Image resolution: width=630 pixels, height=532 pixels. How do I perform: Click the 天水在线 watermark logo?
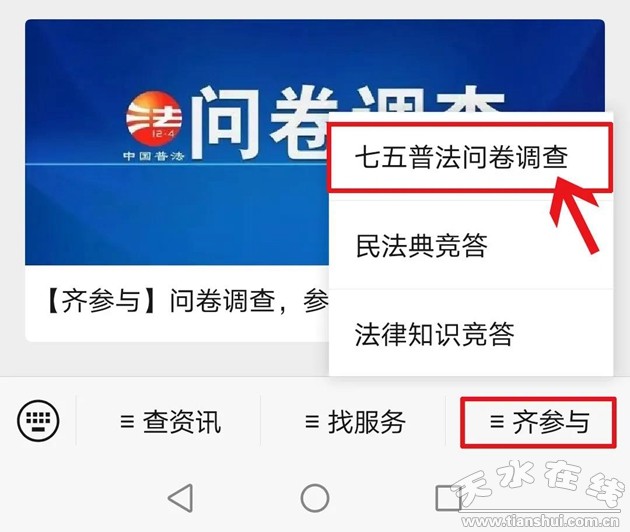coord(538,485)
